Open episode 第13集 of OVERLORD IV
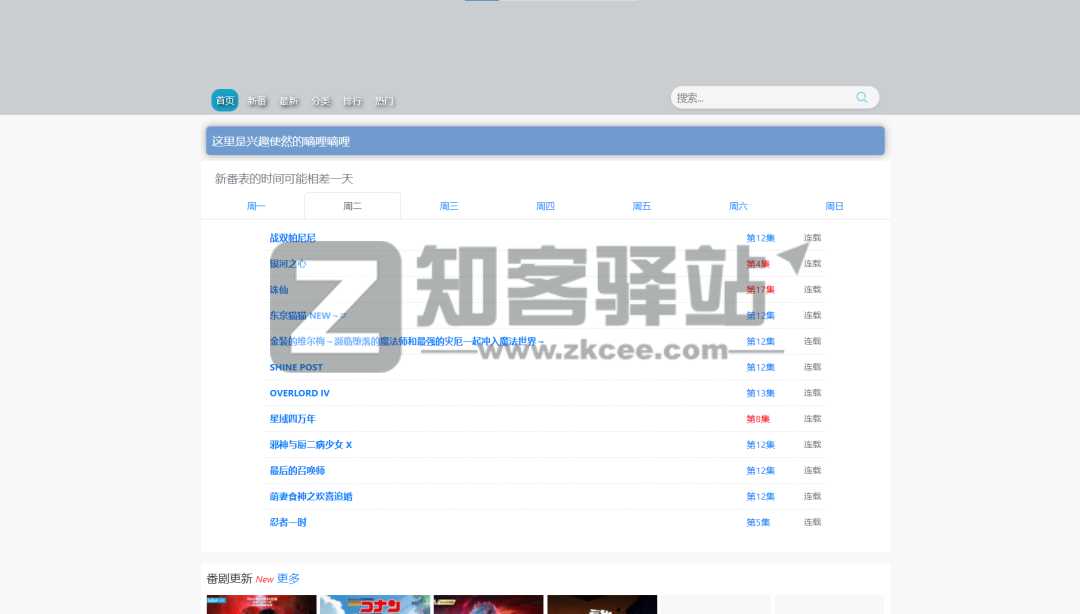 760,393
